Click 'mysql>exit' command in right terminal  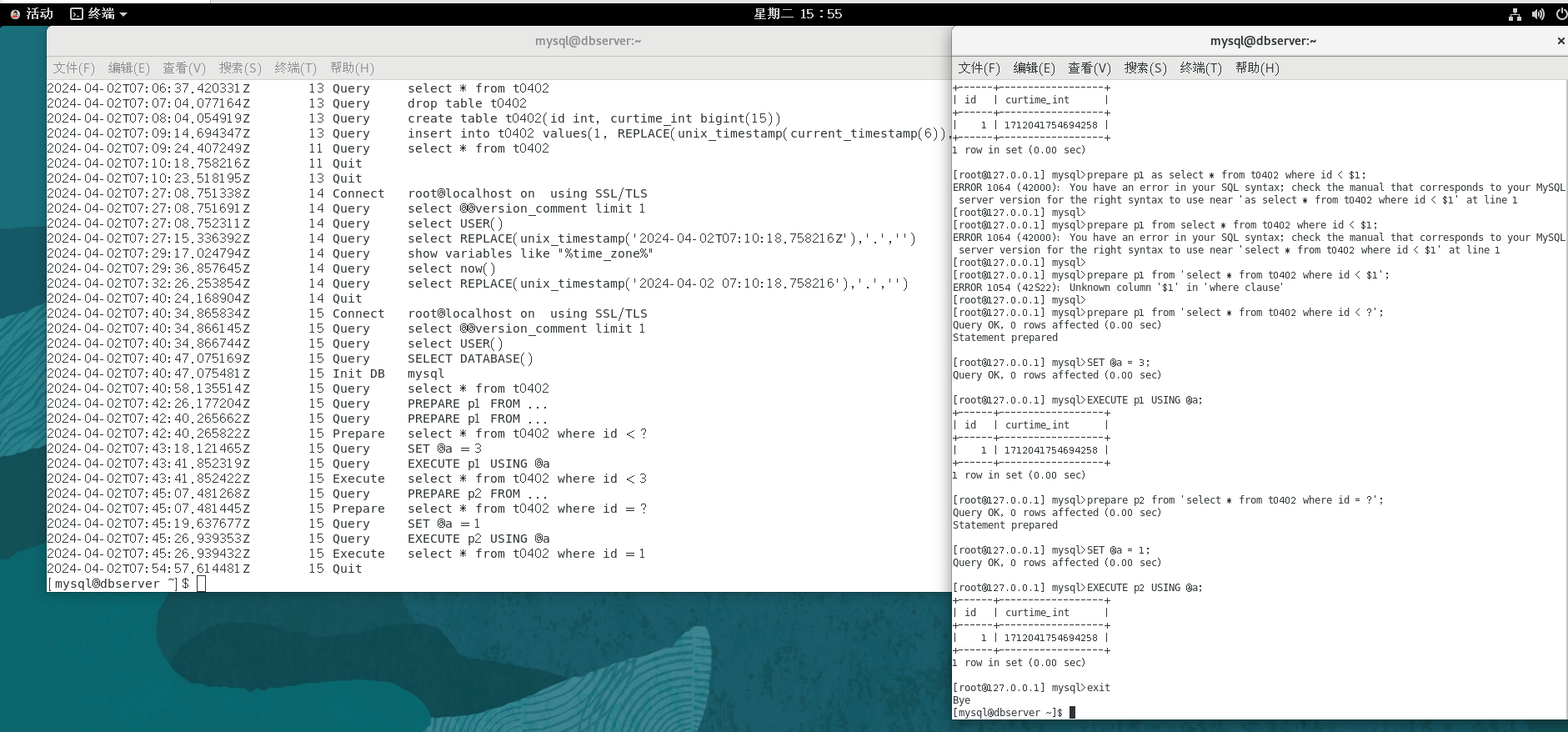coord(1081,688)
